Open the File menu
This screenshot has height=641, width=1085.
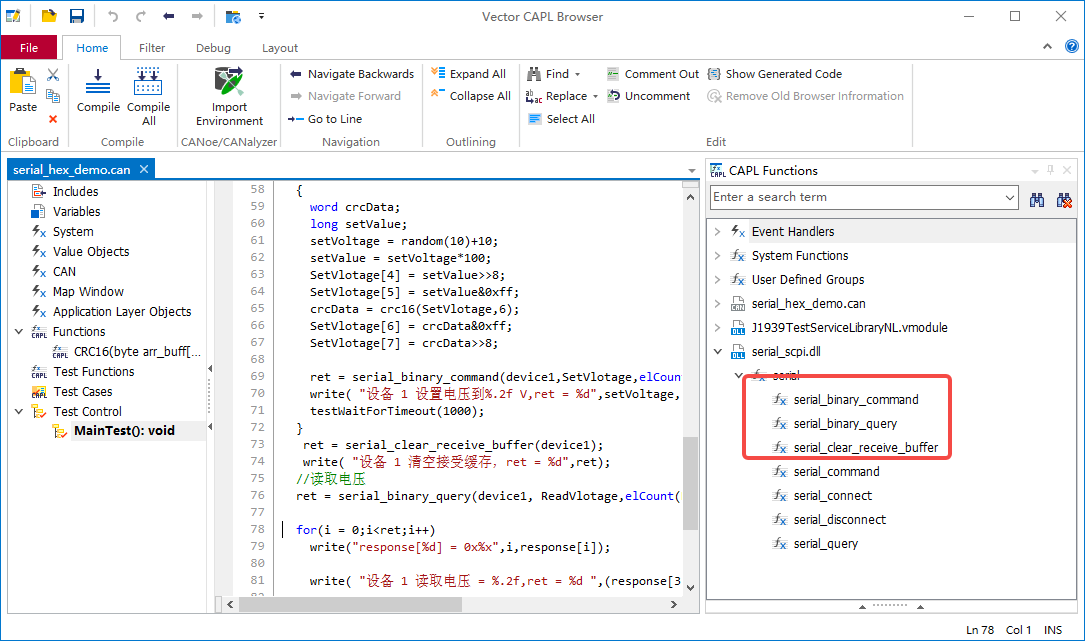pyautogui.click(x=29, y=48)
